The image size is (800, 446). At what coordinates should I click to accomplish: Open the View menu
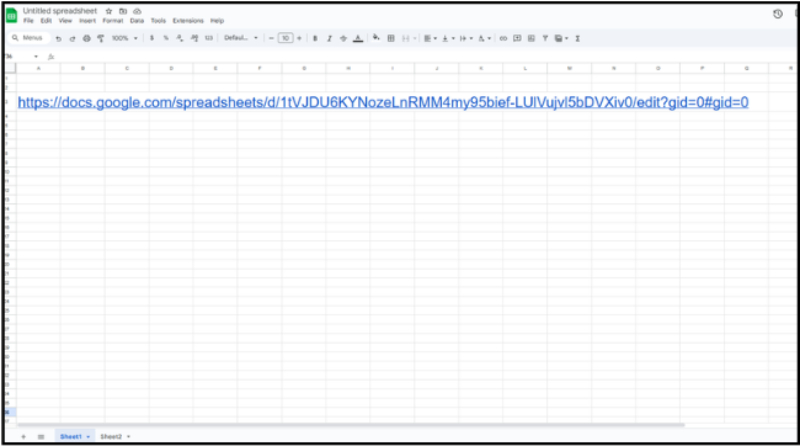(65, 21)
